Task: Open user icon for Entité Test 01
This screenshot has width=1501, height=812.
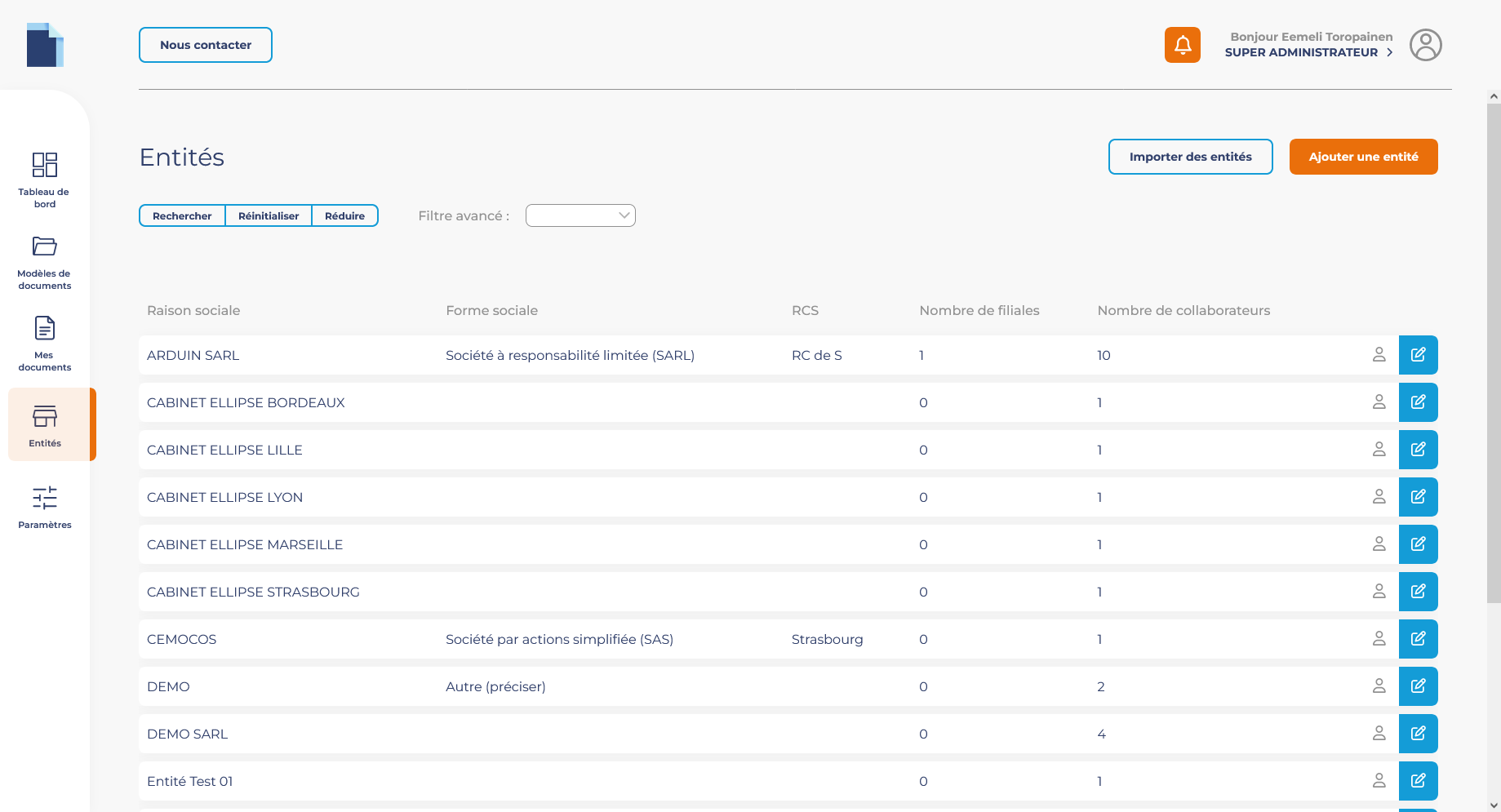Action: (1379, 781)
